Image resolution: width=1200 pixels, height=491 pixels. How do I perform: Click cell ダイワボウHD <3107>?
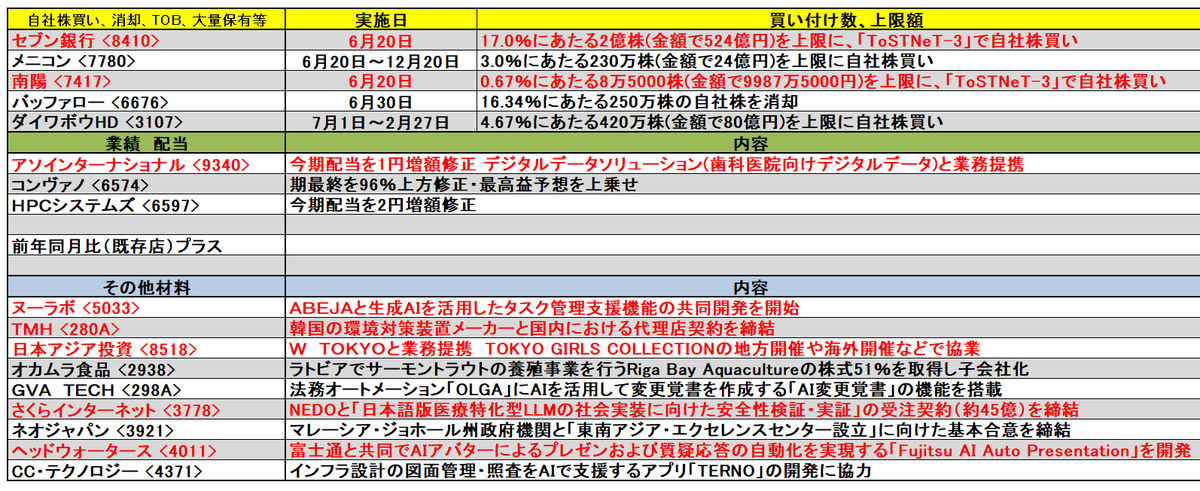pyautogui.click(x=146, y=123)
